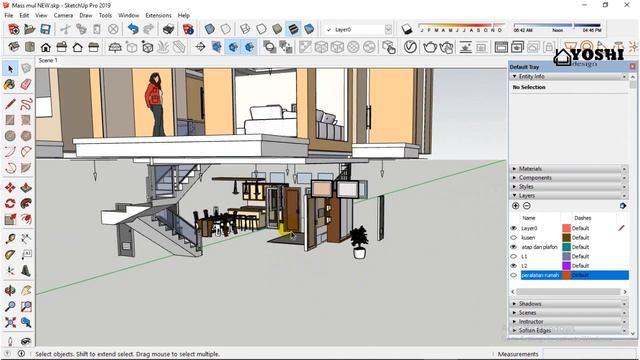The image size is (640, 360).
Task: Select the Tape Measure tool
Action: click(10, 239)
